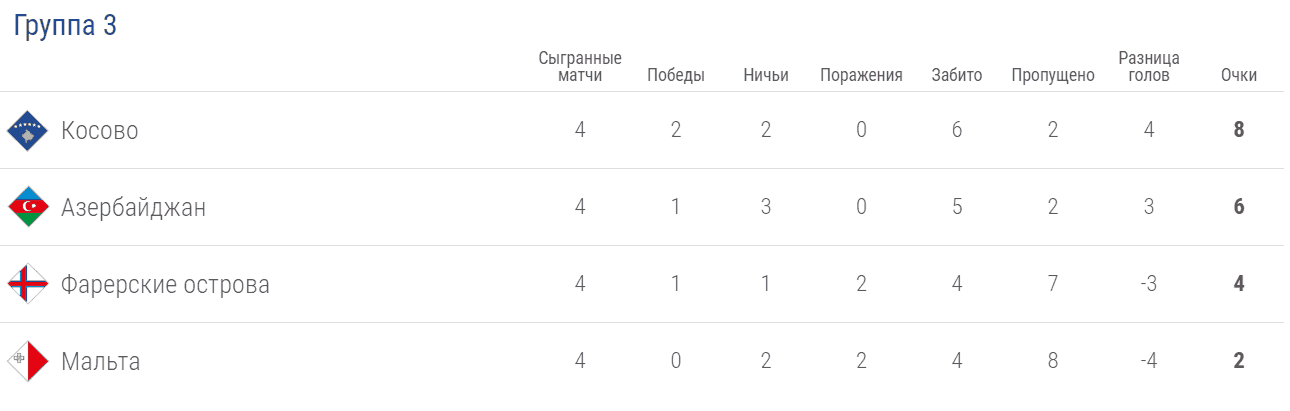The width and height of the screenshot is (1290, 411).
Task: Click the Malta flag icon
Action: (28, 362)
